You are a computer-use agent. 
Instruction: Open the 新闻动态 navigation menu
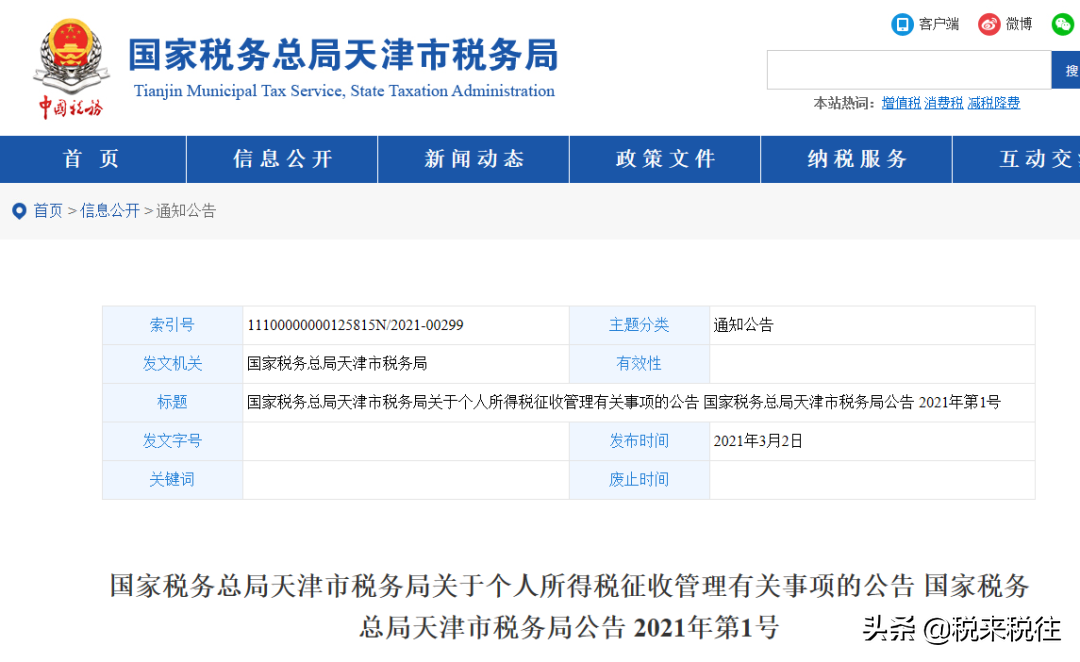[474, 159]
